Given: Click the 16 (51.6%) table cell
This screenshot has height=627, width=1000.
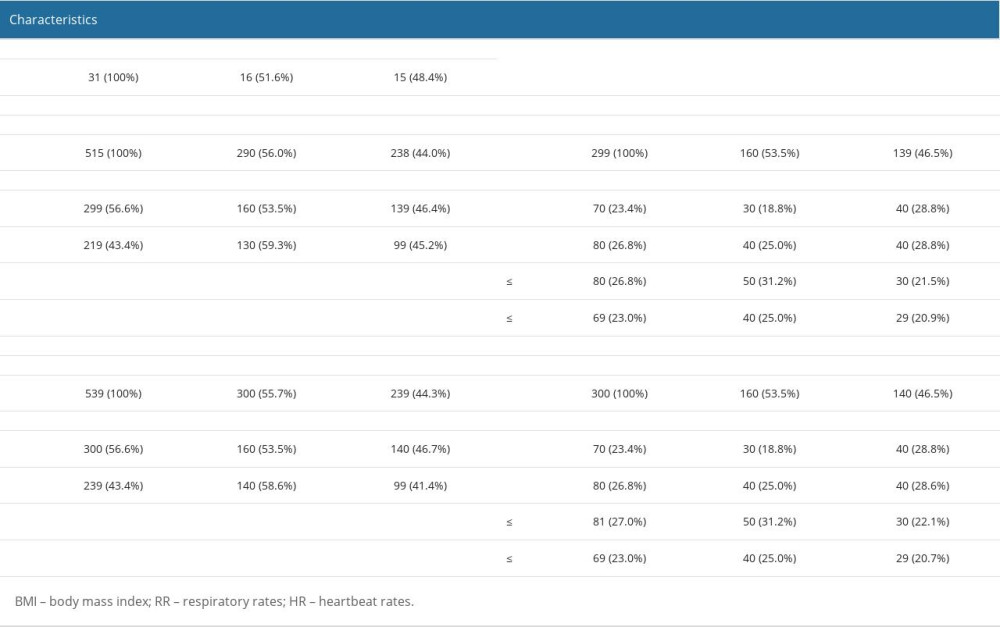Looking at the screenshot, I should coord(266,77).
